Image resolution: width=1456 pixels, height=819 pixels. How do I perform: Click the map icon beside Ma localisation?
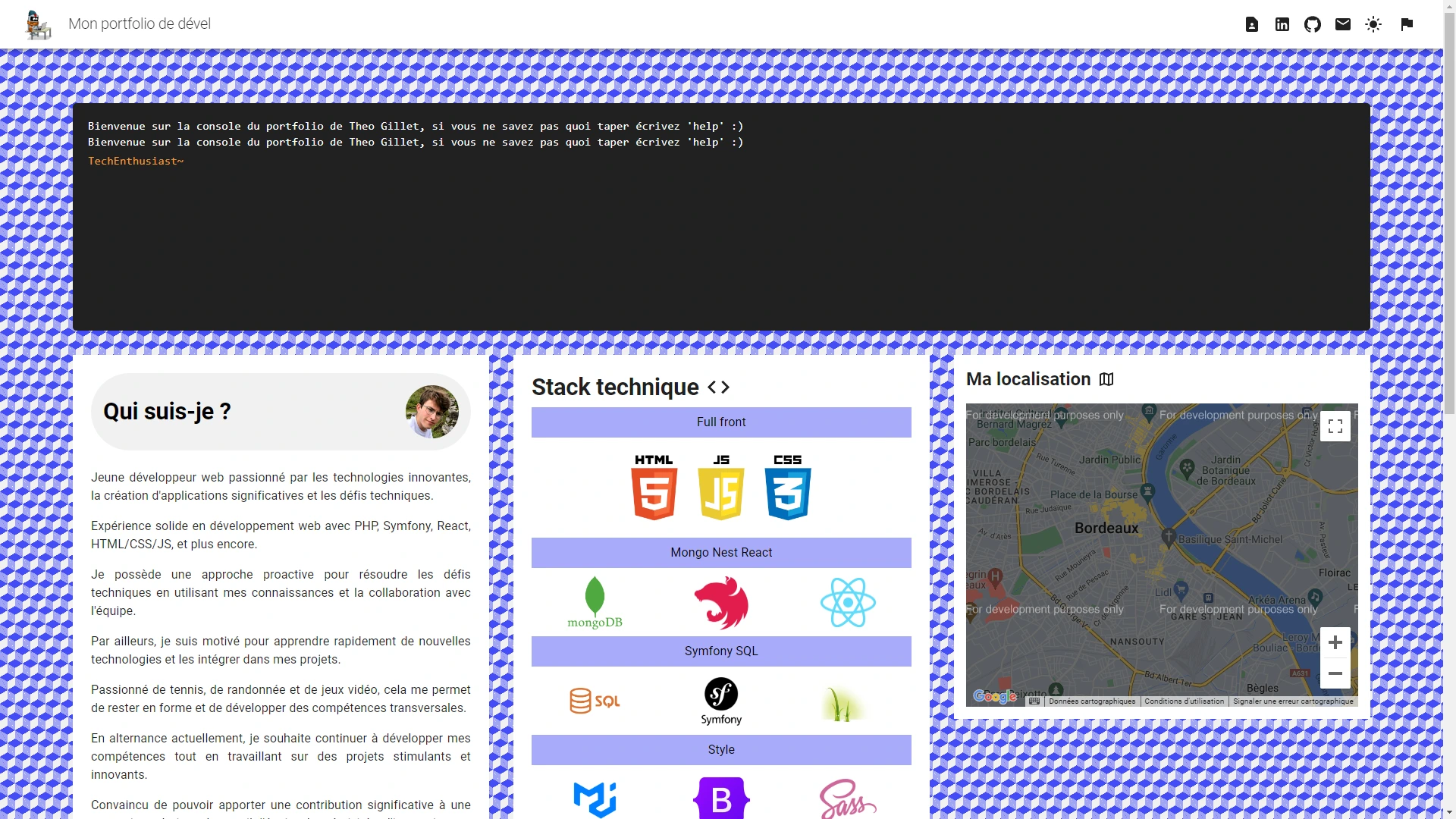[1106, 379]
